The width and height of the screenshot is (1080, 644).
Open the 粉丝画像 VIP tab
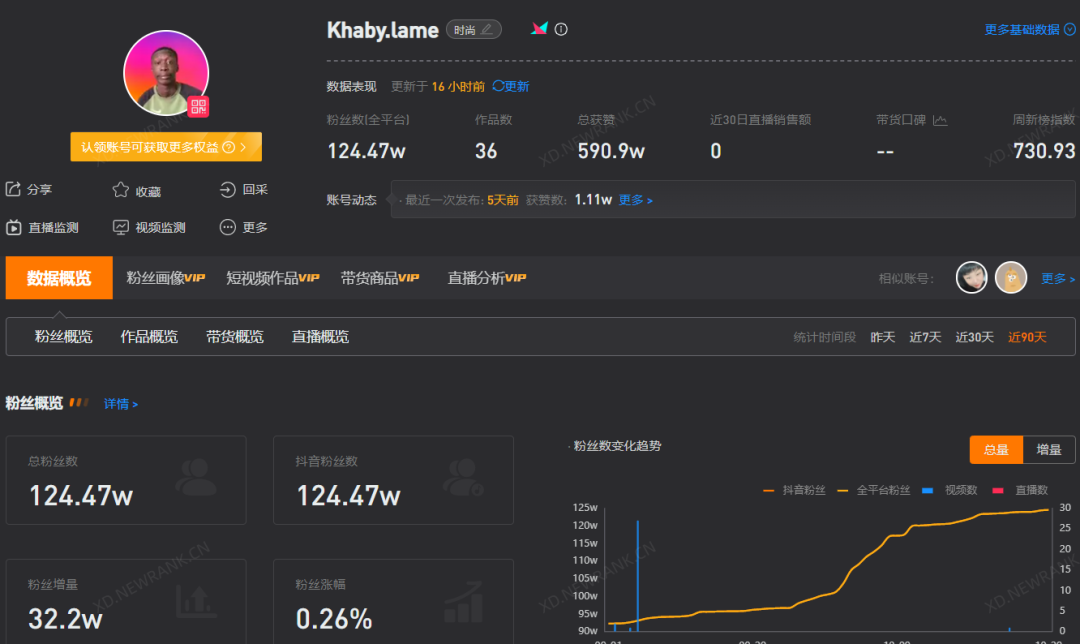point(165,278)
